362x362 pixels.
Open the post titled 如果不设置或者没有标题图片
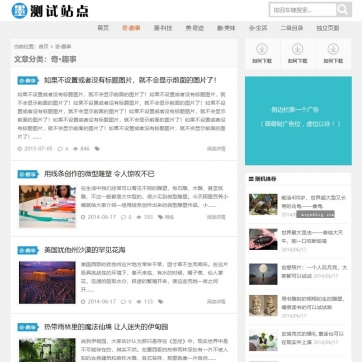(x=131, y=80)
